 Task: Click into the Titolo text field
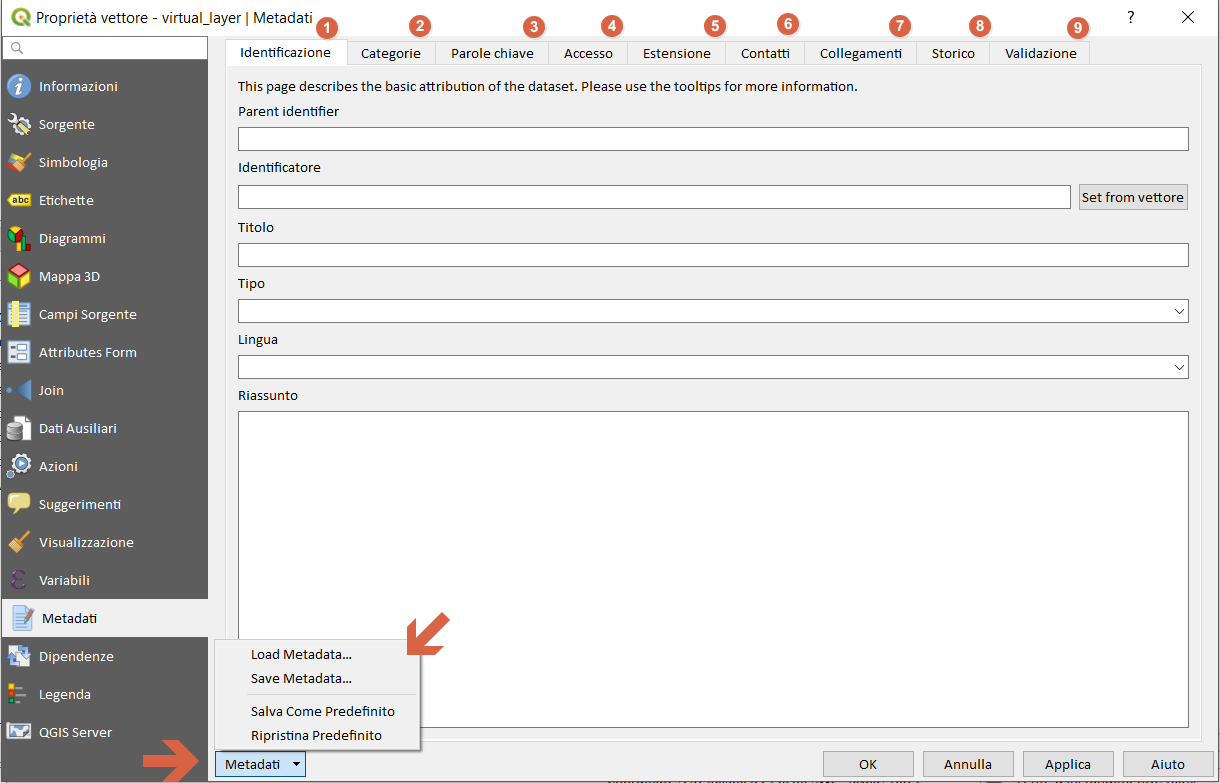point(712,255)
